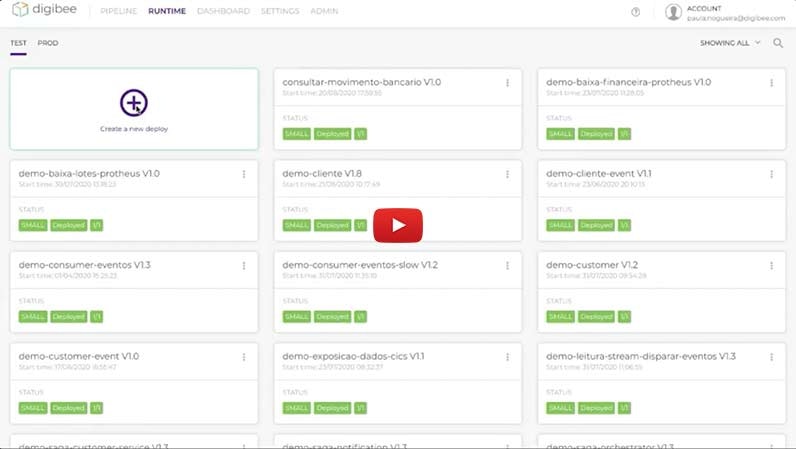Viewport: 796px width, 449px height.
Task: Open menu for demo-cliente V1.8
Action: click(x=507, y=174)
